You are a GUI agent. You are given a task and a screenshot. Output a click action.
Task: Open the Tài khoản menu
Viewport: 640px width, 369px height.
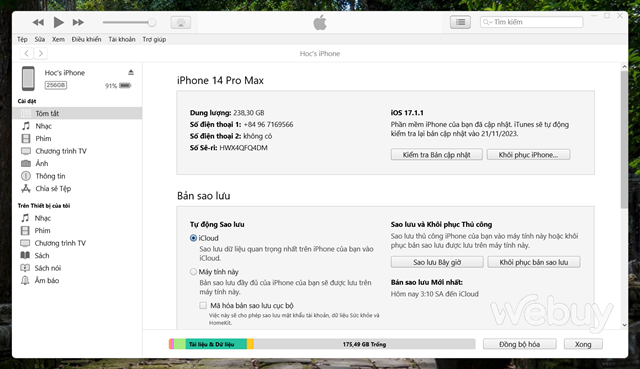(x=122, y=39)
